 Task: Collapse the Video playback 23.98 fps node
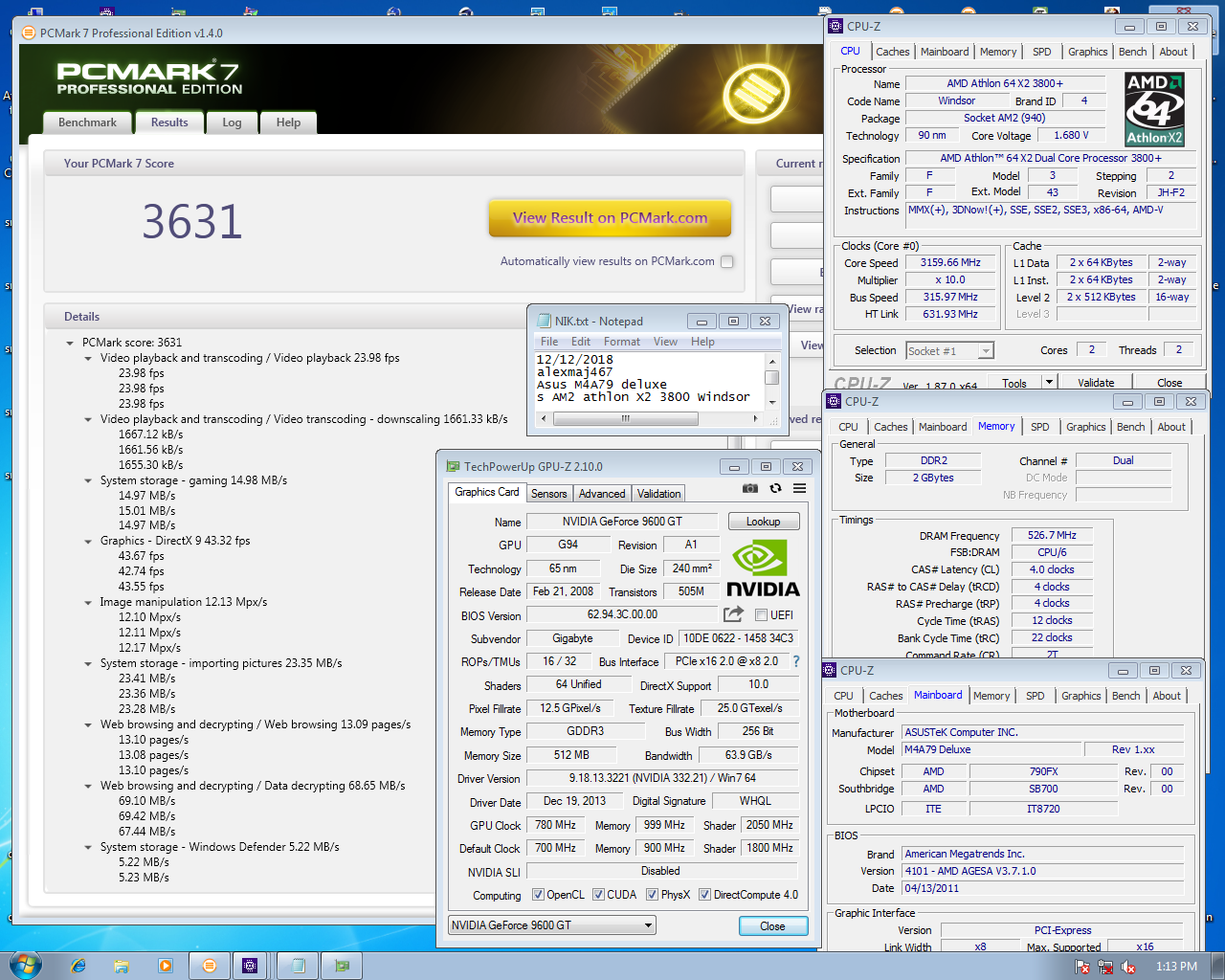[88, 358]
